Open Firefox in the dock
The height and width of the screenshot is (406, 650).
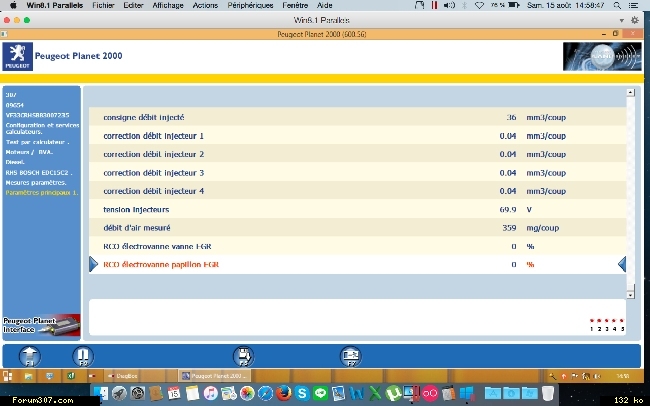click(284, 393)
